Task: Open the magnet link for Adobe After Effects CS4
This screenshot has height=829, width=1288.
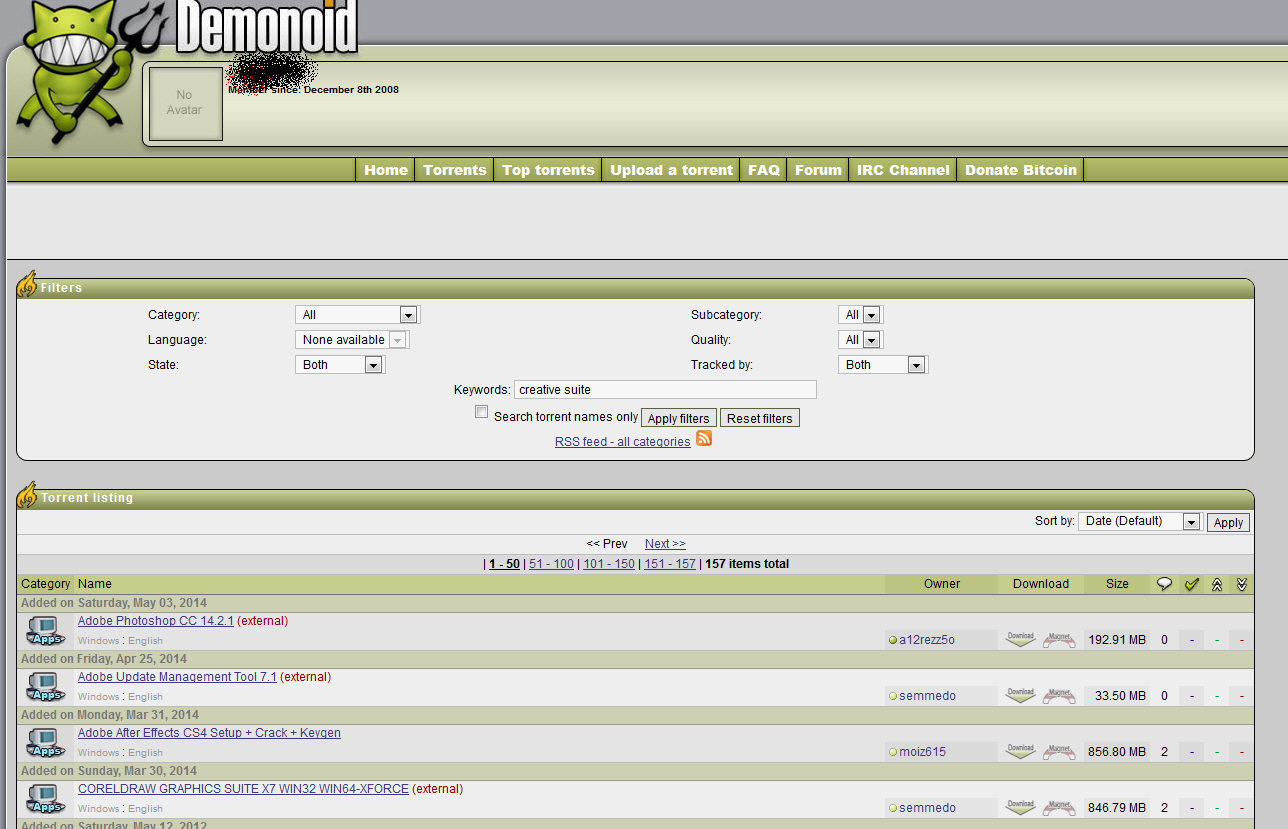Action: point(1059,751)
